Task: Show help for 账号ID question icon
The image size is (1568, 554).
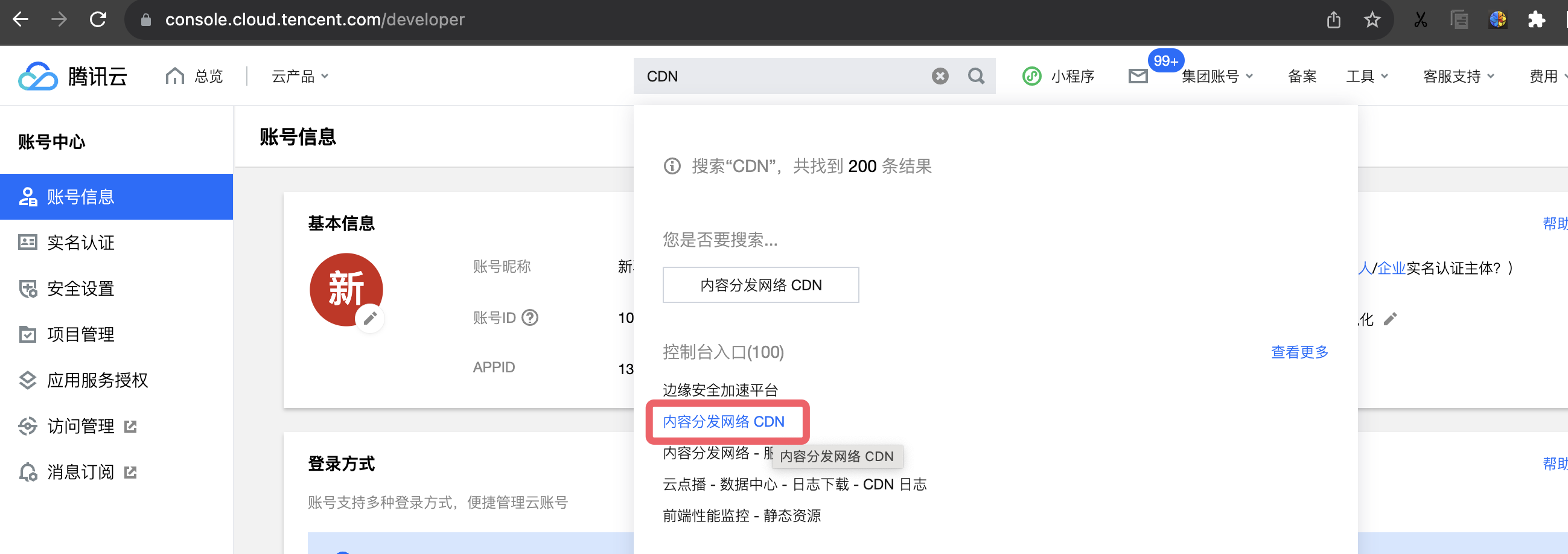Action: coord(530,318)
